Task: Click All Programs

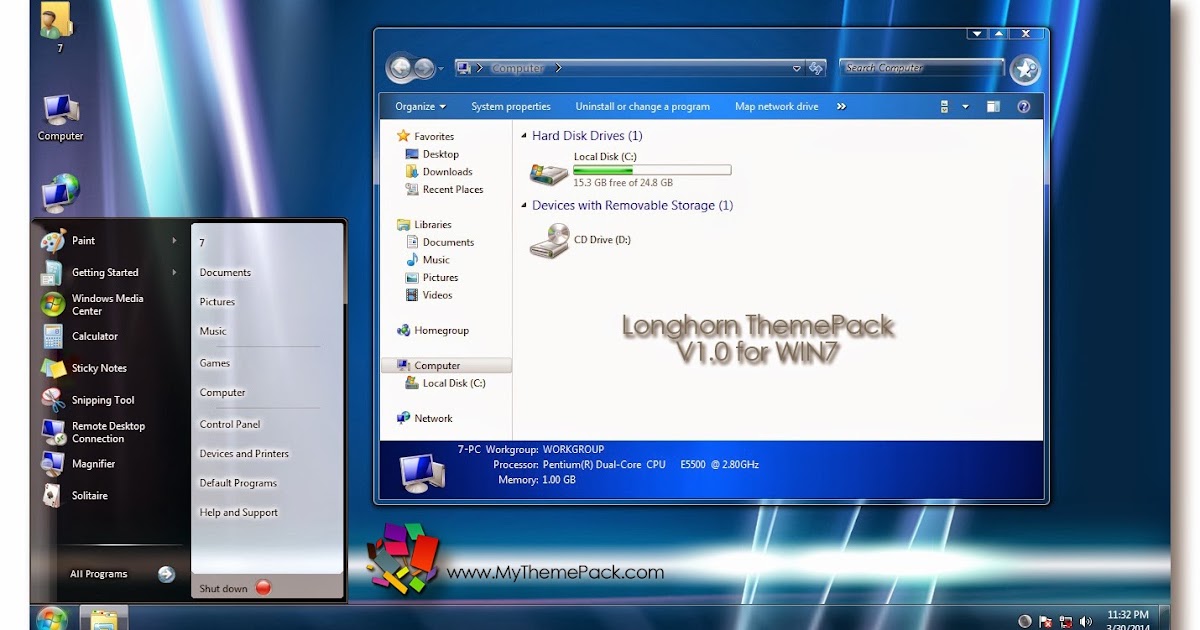Action: [x=99, y=574]
